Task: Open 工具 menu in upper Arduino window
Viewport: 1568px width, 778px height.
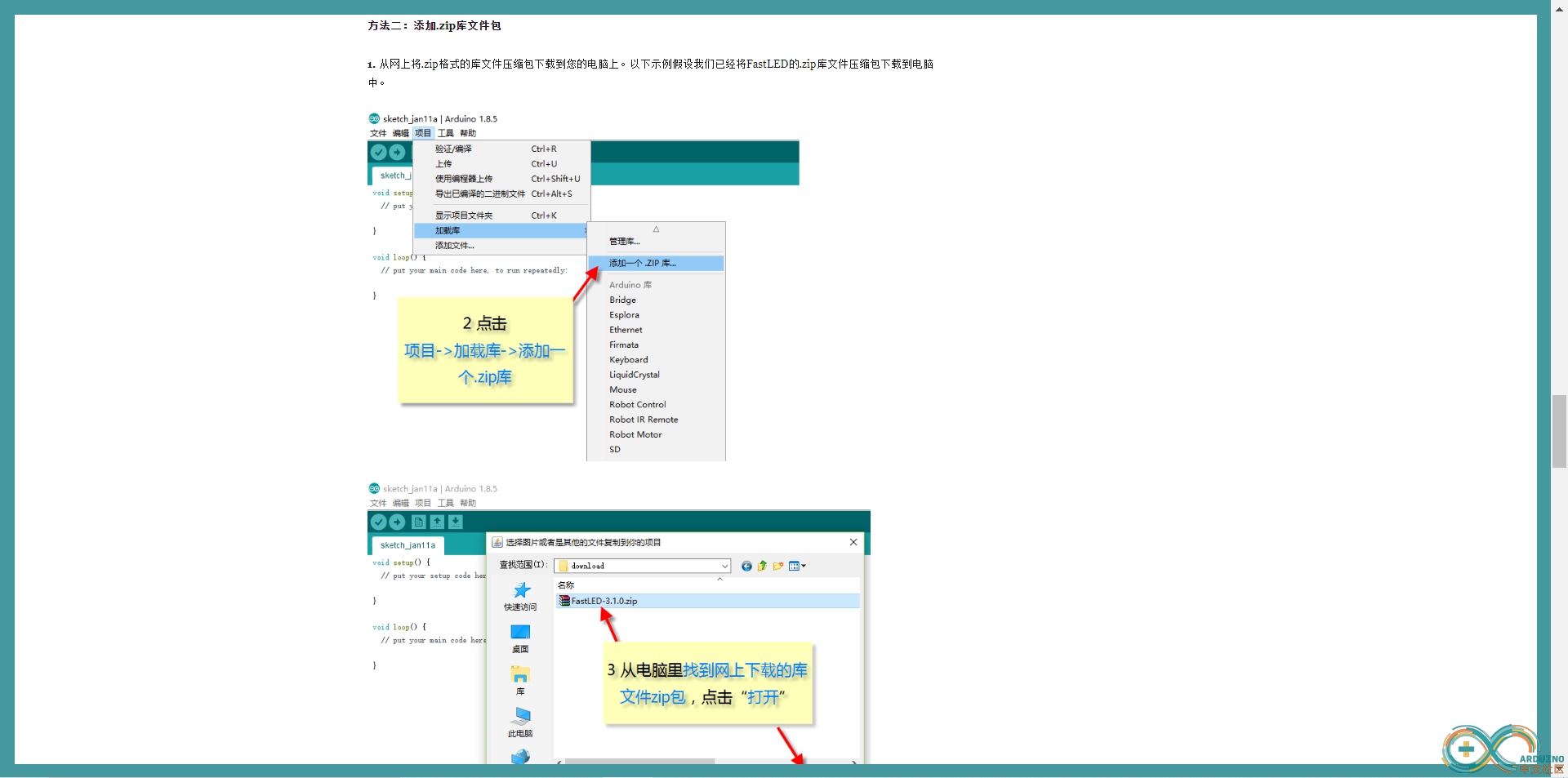Action: tap(445, 133)
